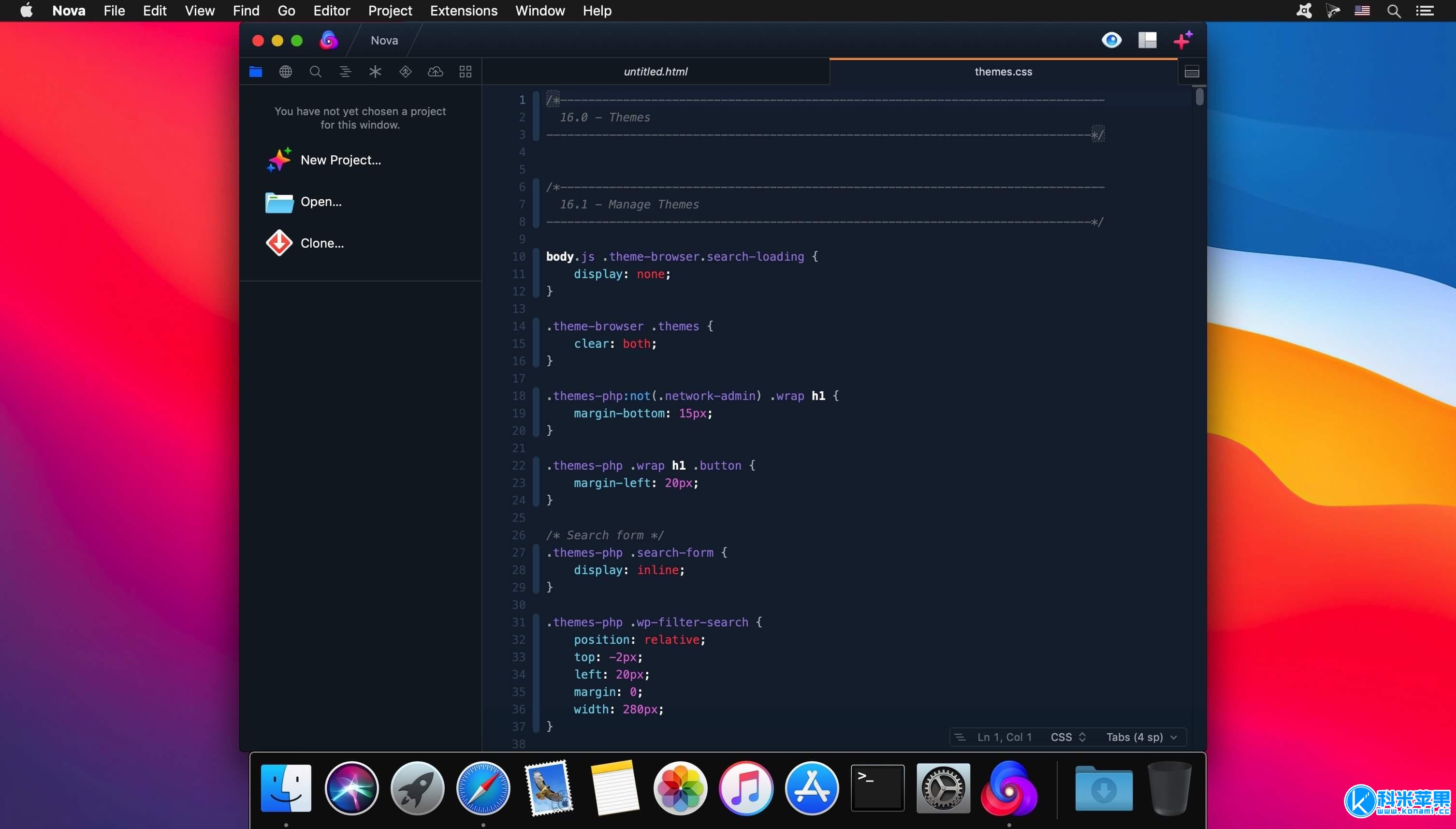The width and height of the screenshot is (1456, 829).
Task: Toggle the layout panes icon
Action: tap(1147, 40)
